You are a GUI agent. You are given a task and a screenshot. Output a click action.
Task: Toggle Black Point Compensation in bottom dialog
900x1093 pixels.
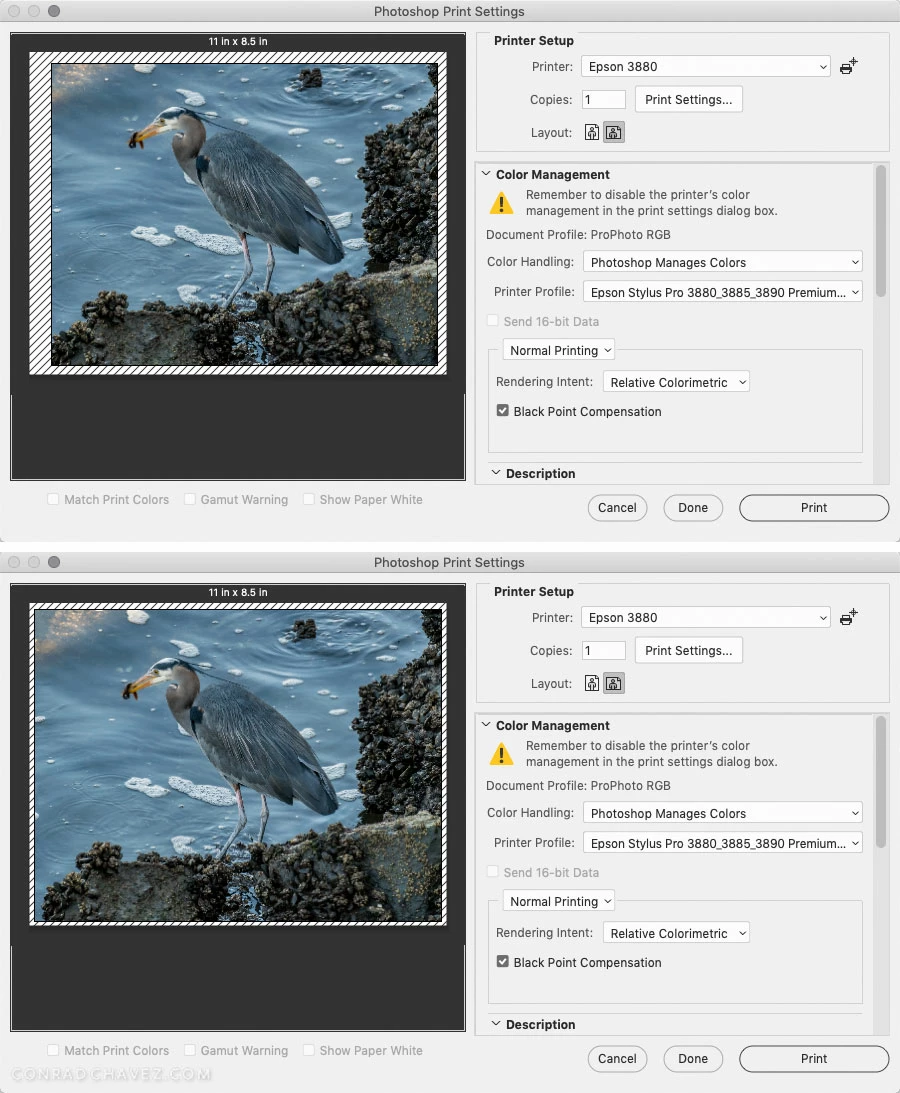pyautogui.click(x=503, y=961)
